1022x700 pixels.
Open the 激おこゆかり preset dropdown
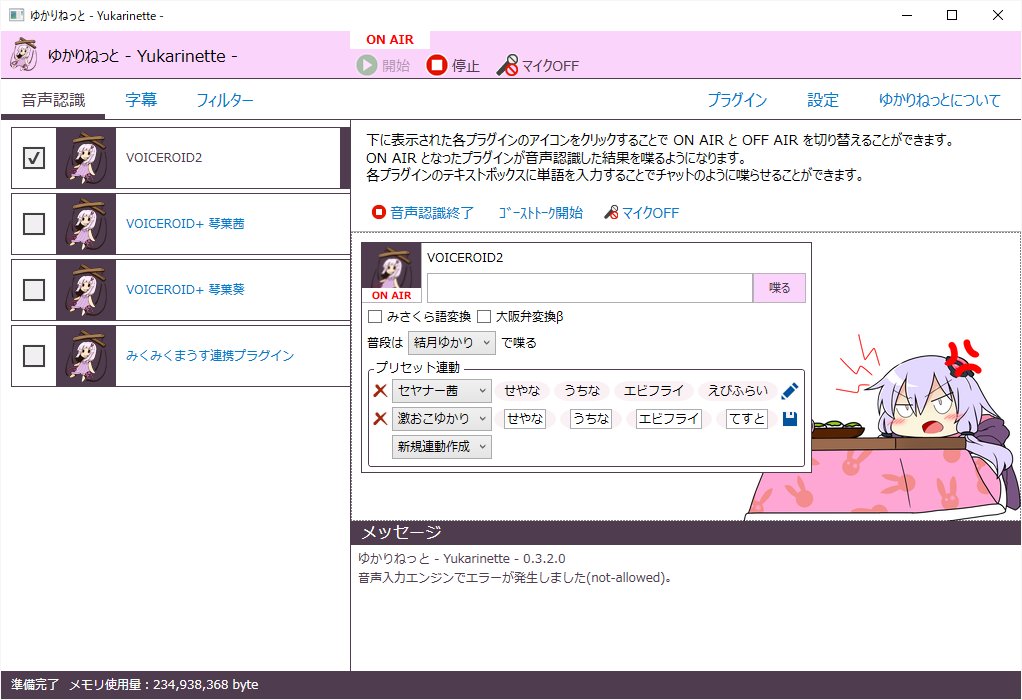tap(441, 418)
